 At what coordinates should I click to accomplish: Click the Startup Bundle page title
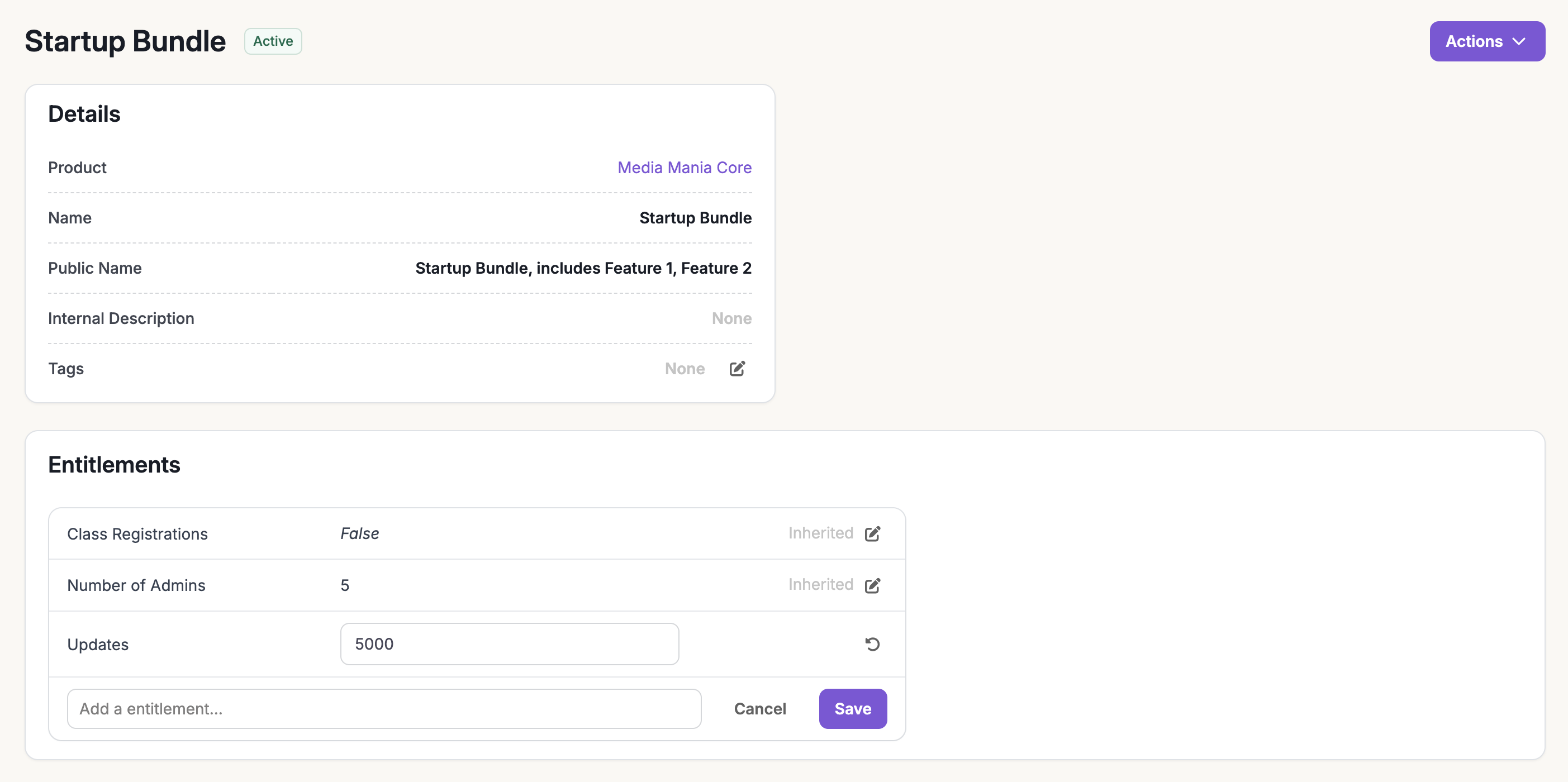[125, 41]
